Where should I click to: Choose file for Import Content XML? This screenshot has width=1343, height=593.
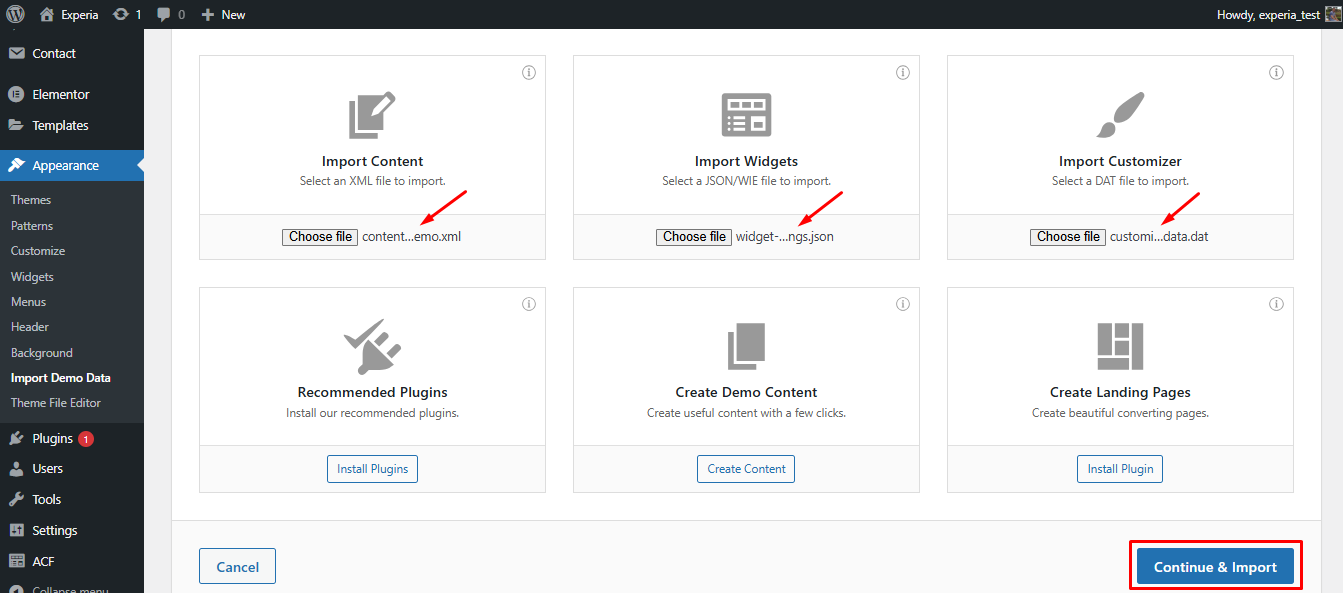click(320, 237)
